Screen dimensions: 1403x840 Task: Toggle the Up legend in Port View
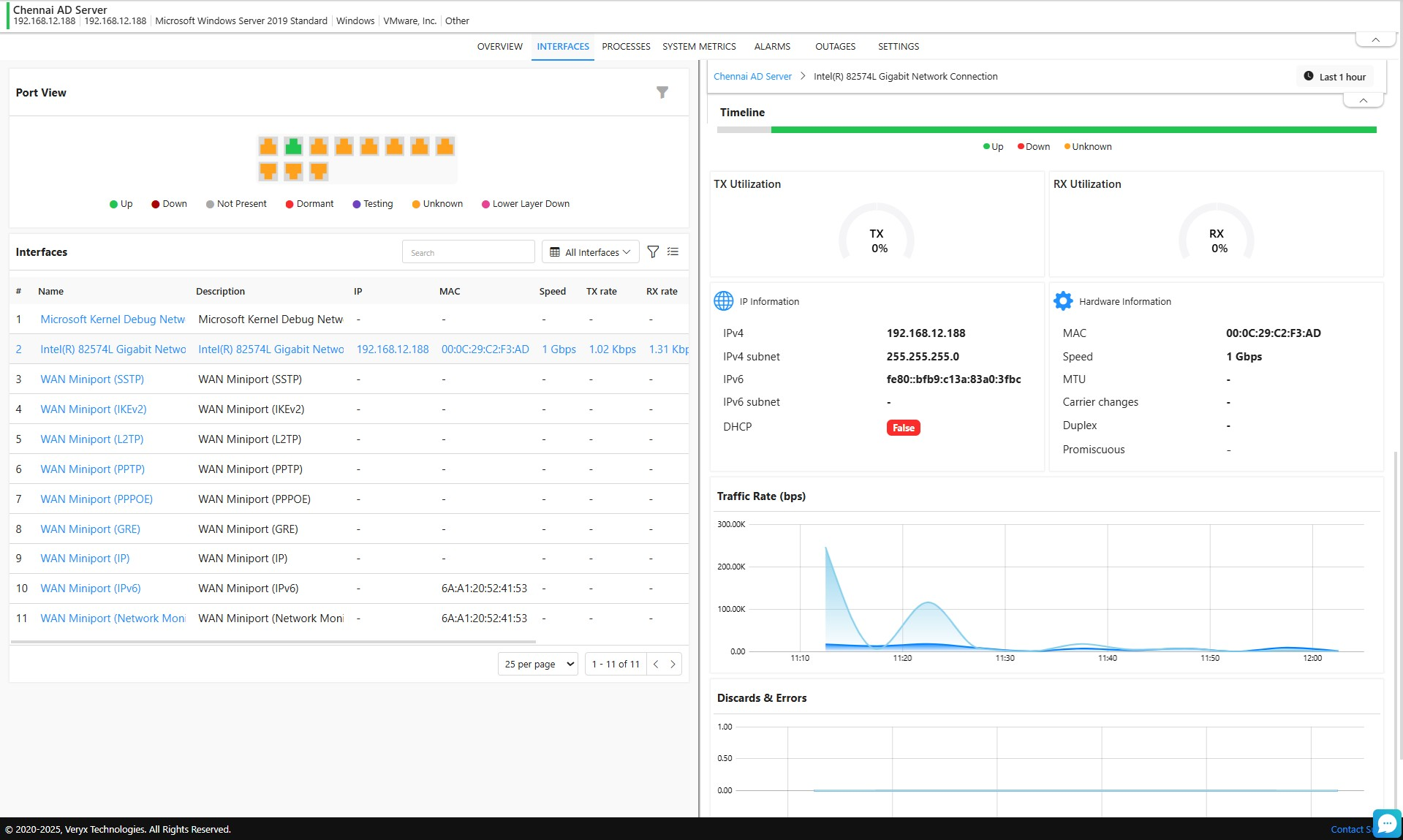tap(121, 204)
